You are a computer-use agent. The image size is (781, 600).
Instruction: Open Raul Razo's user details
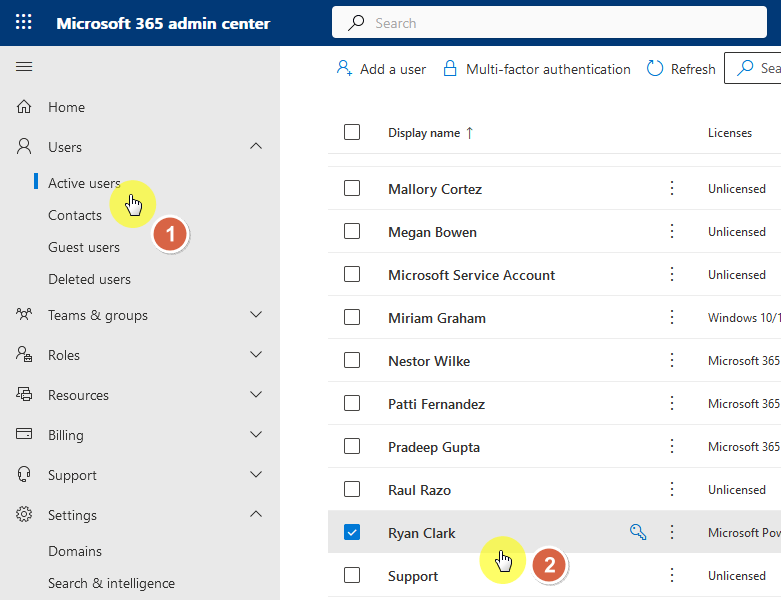(x=419, y=490)
